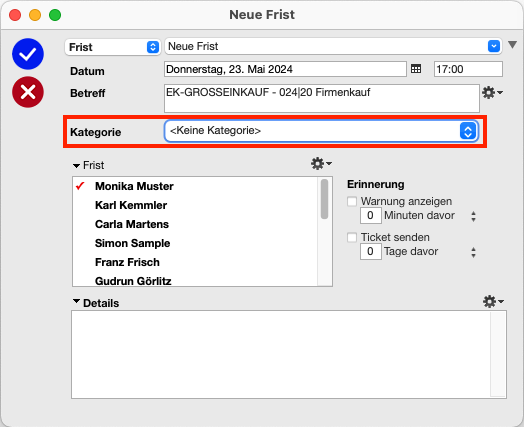Collapse the Details section
Screen dimensions: 524x427
point(77,301)
